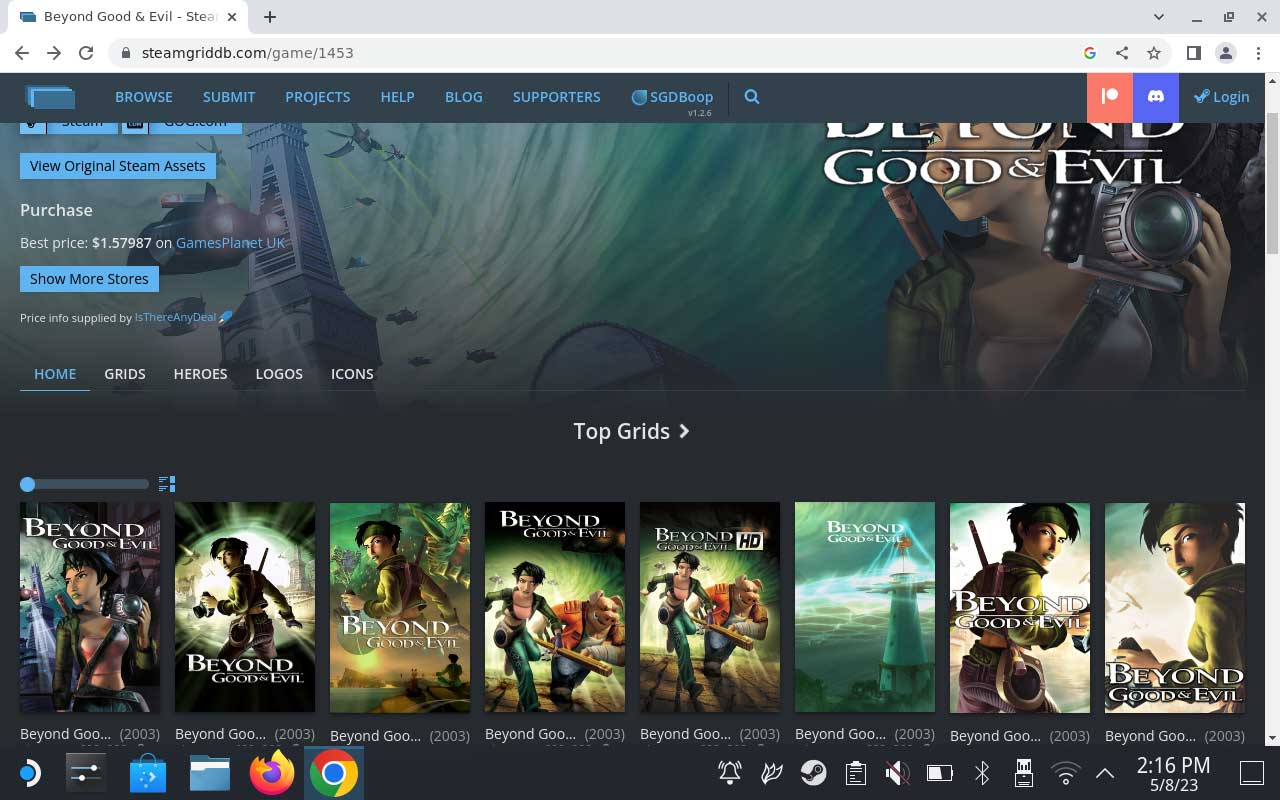Image resolution: width=1280 pixels, height=800 pixels.
Task: Open the file manager taskbar icon
Action: [x=210, y=773]
